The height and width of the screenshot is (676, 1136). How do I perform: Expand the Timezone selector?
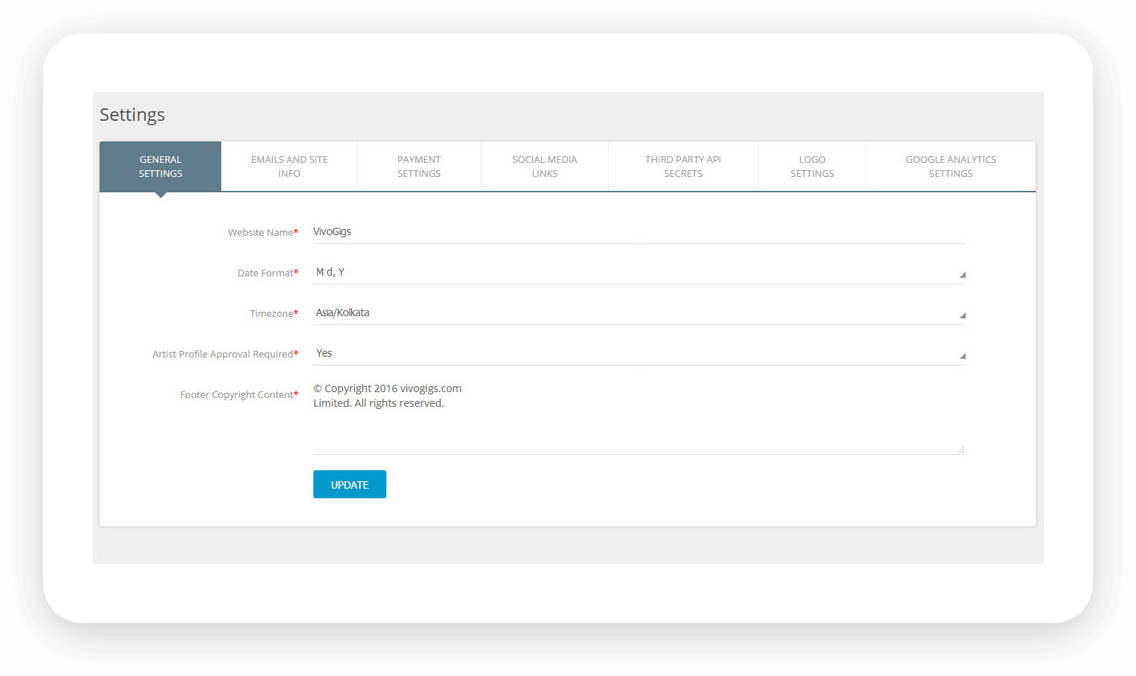coord(638,312)
